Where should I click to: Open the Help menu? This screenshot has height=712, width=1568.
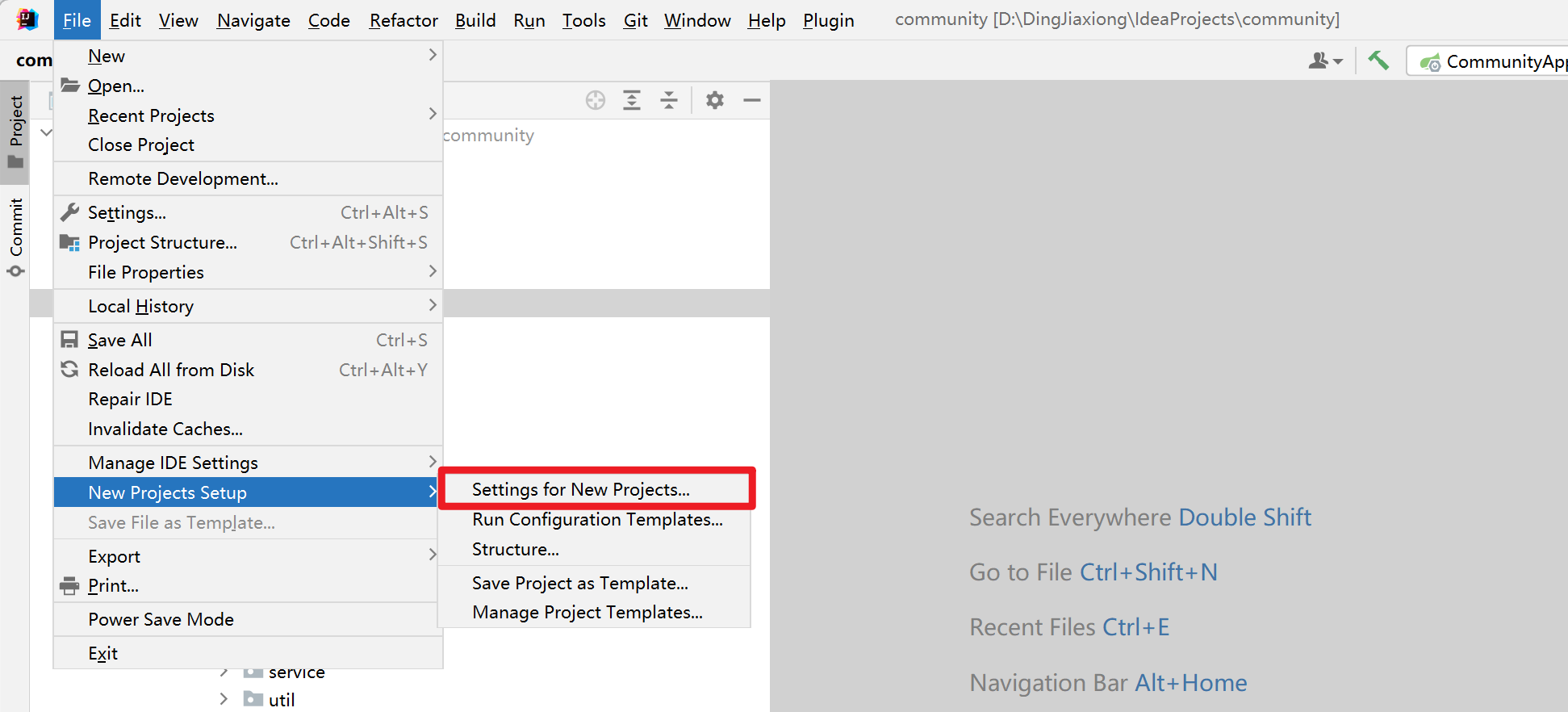pos(767,20)
